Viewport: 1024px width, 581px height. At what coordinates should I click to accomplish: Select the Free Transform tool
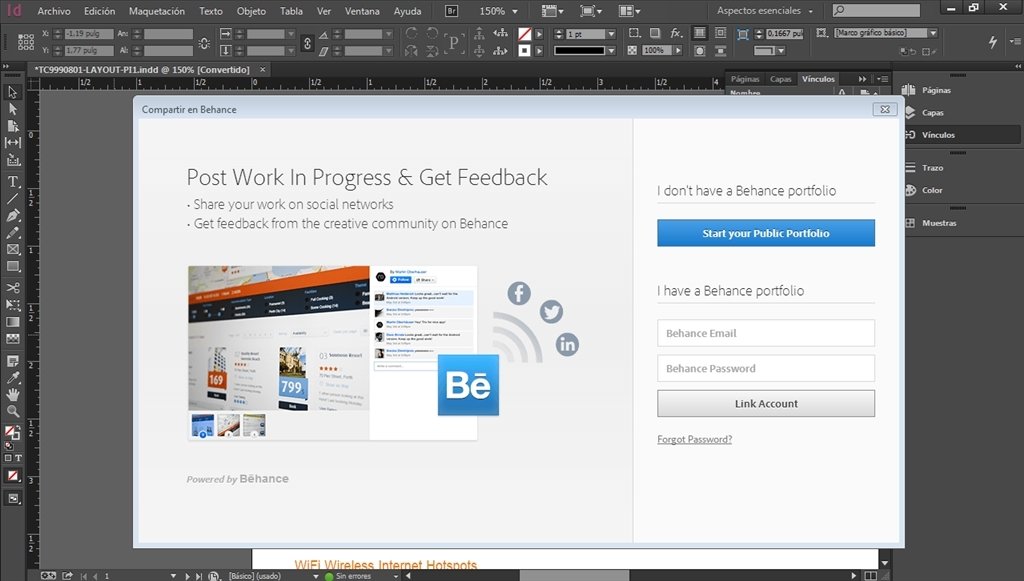[x=12, y=305]
